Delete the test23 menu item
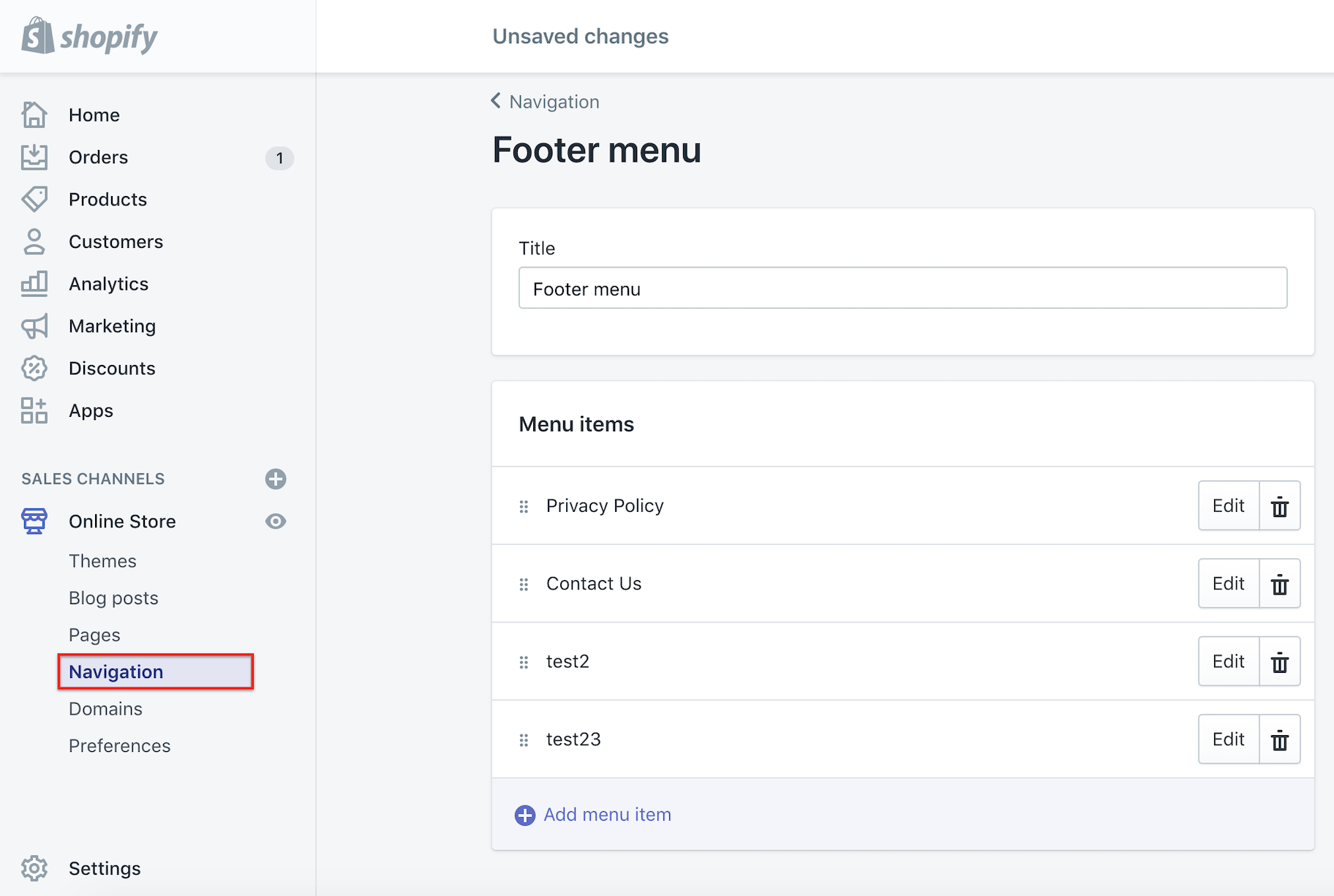This screenshot has width=1334, height=896. click(1279, 739)
